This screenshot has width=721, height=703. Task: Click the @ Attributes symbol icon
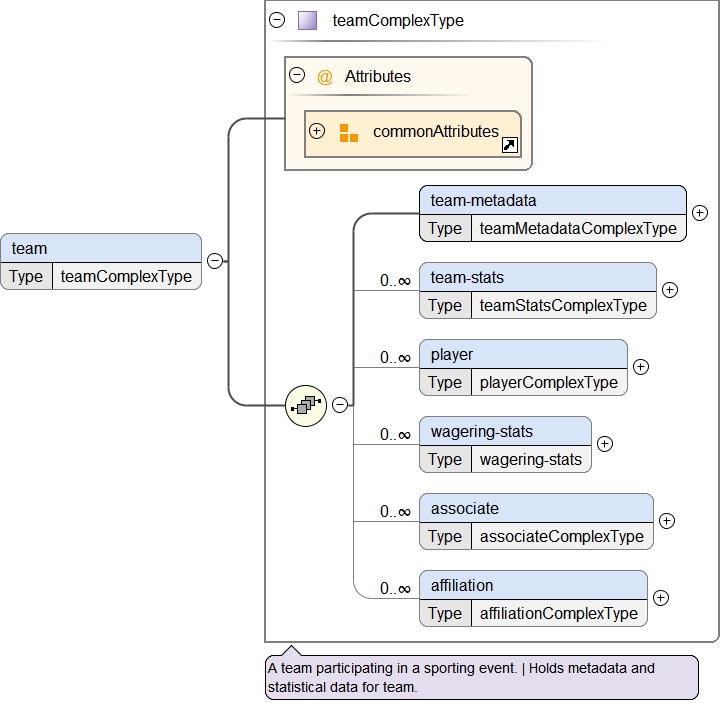tap(324, 77)
